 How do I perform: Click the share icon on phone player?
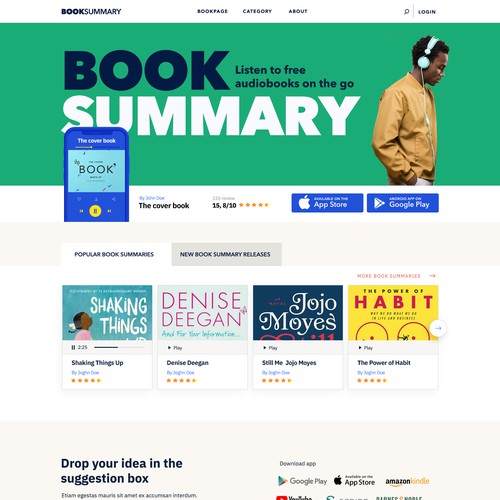(114, 199)
